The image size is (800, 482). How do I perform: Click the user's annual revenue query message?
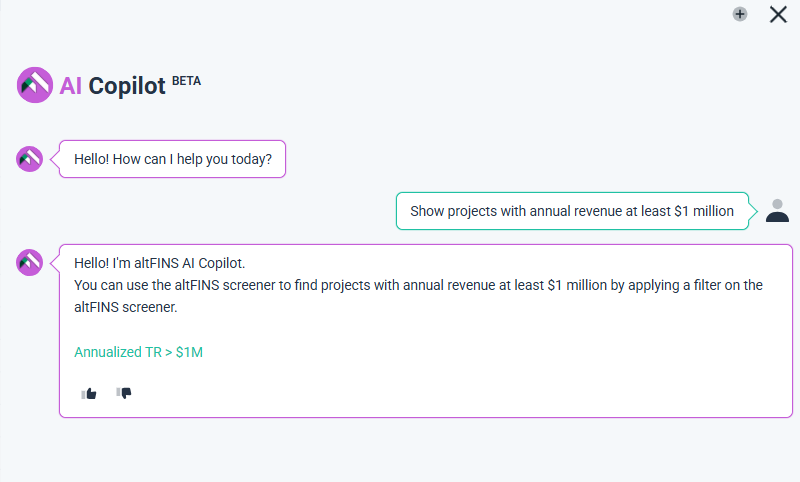(x=572, y=211)
